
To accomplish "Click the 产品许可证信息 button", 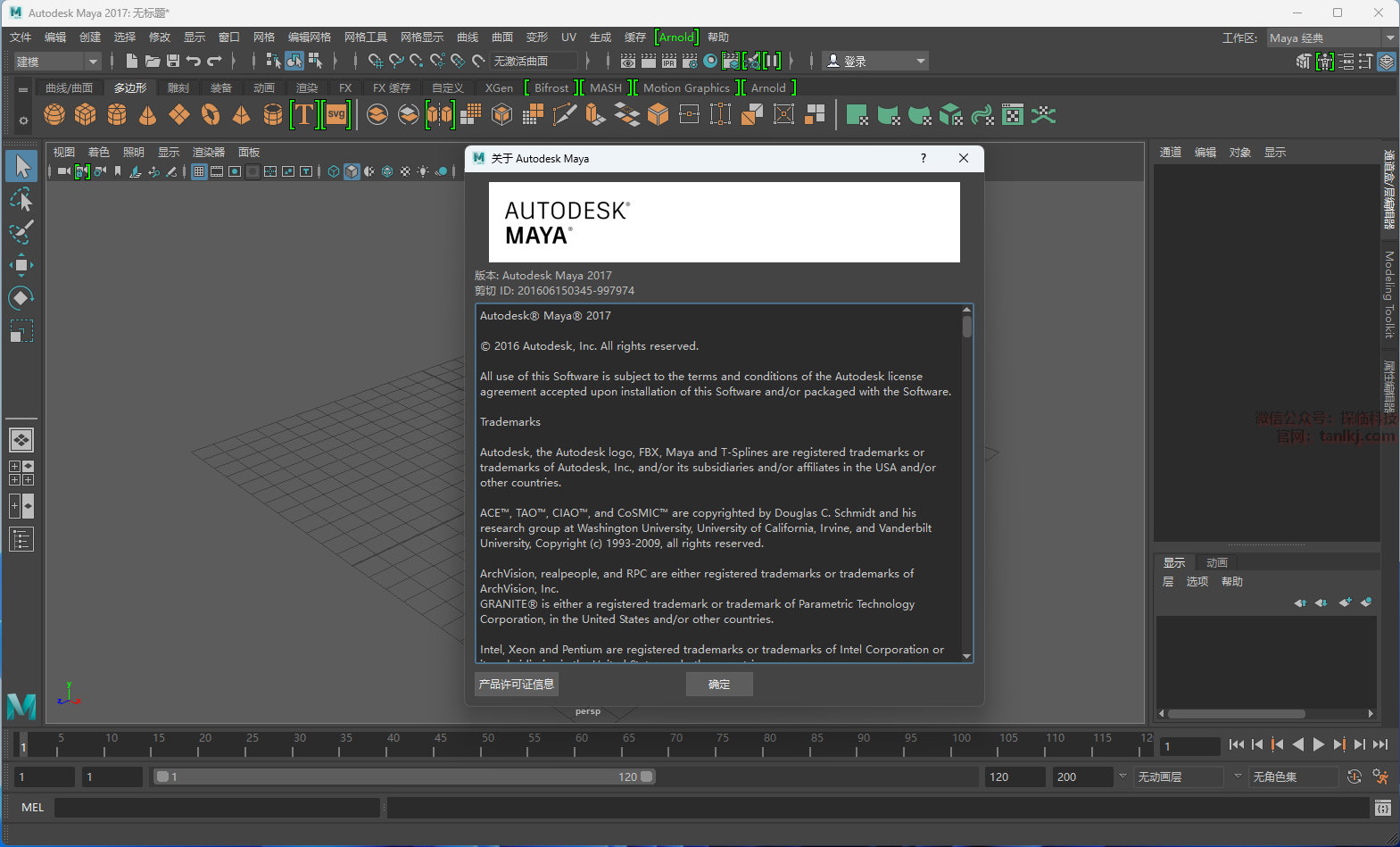I will pyautogui.click(x=517, y=684).
